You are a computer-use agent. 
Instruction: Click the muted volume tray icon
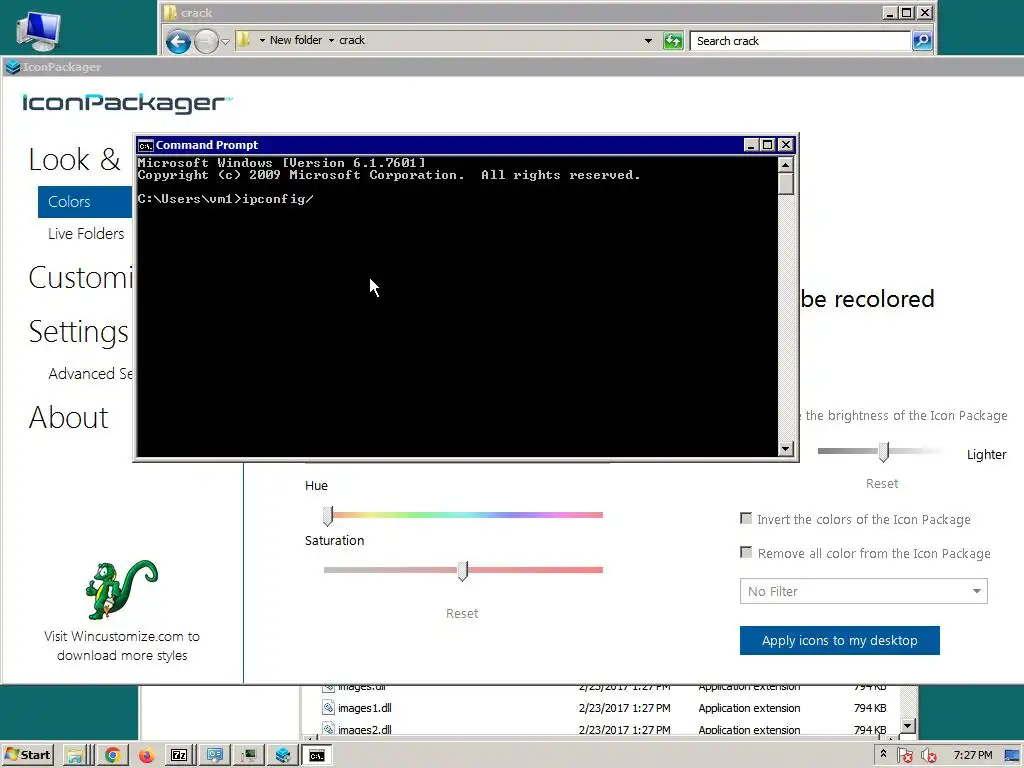[x=929, y=756]
